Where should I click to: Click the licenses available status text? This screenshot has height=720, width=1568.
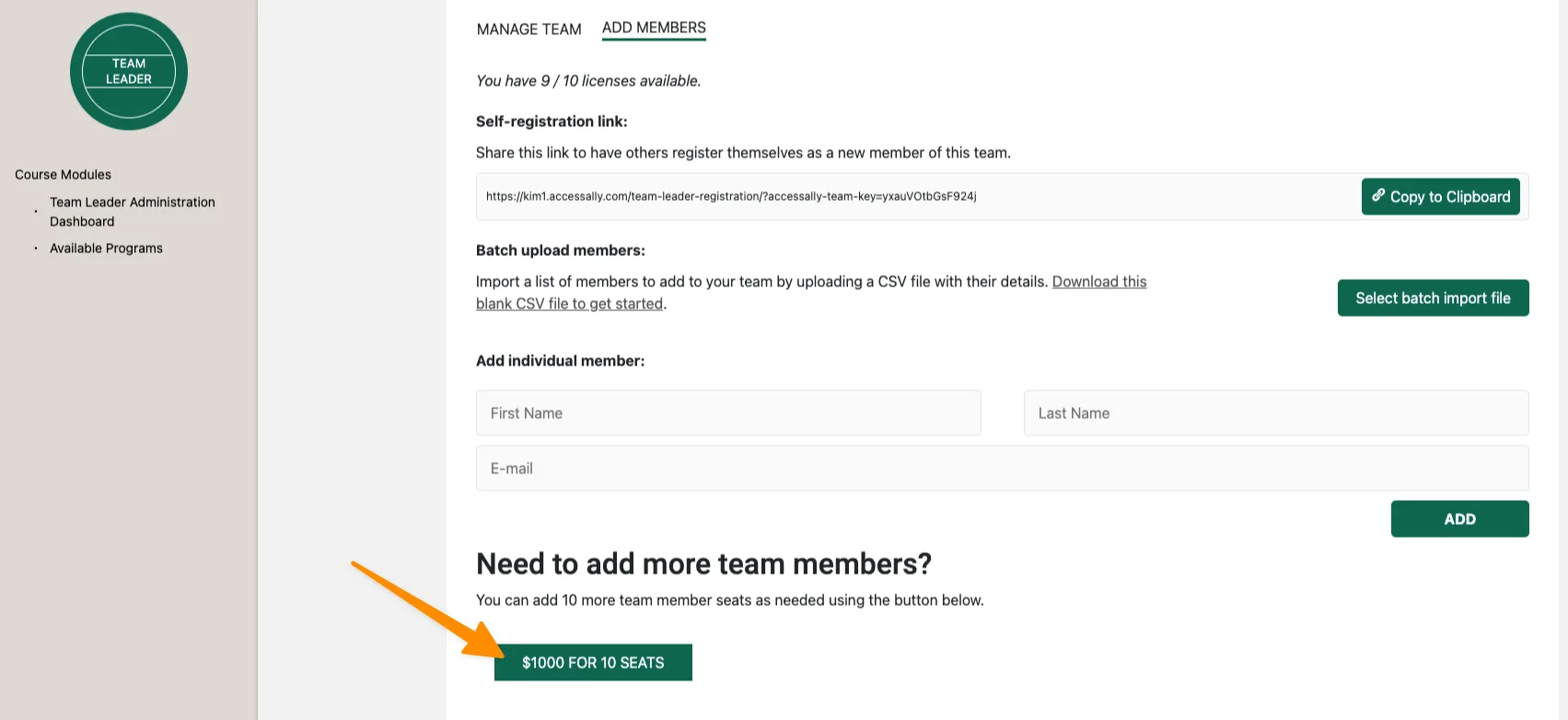(588, 81)
